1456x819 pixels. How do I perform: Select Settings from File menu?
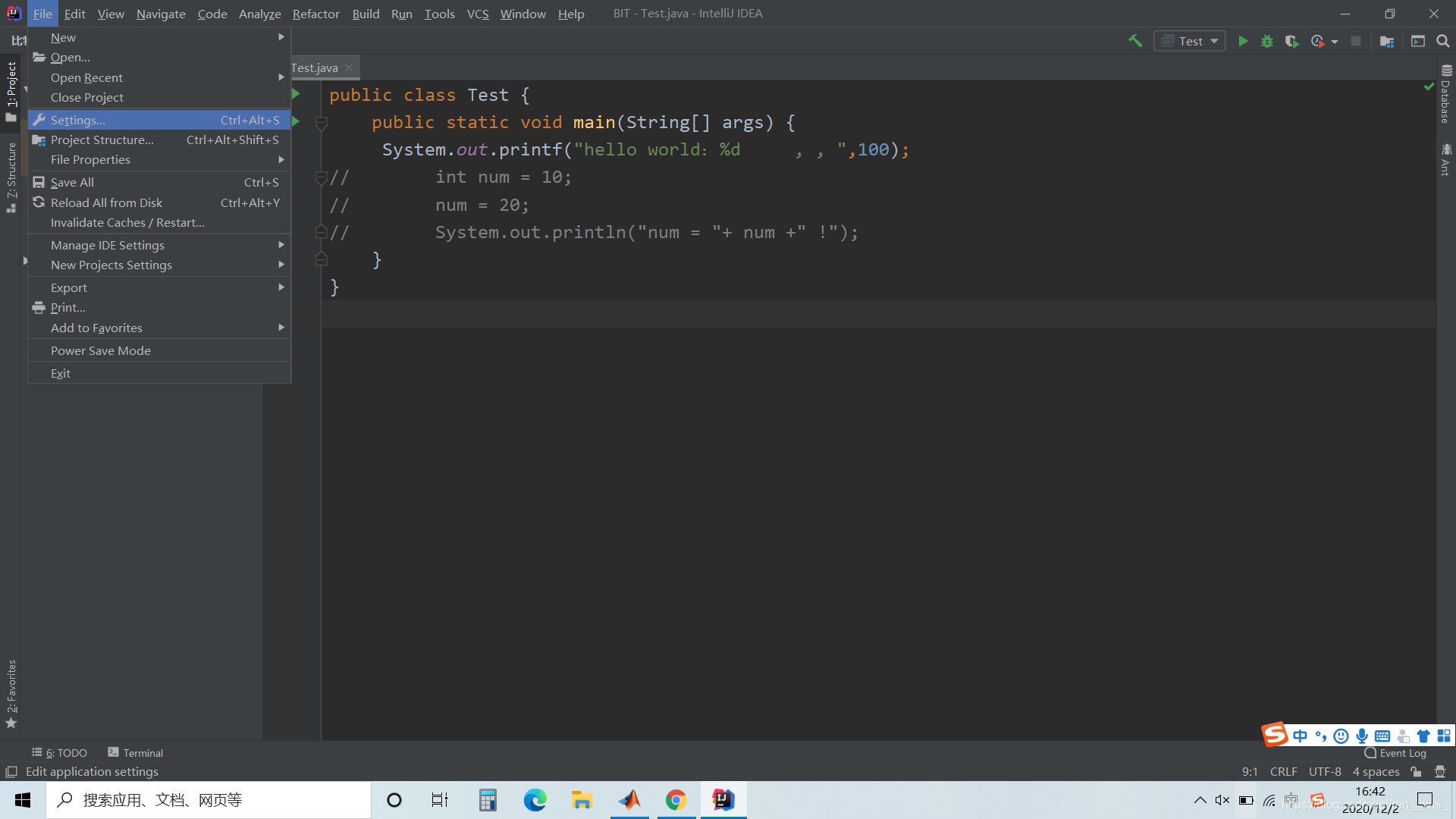click(79, 119)
